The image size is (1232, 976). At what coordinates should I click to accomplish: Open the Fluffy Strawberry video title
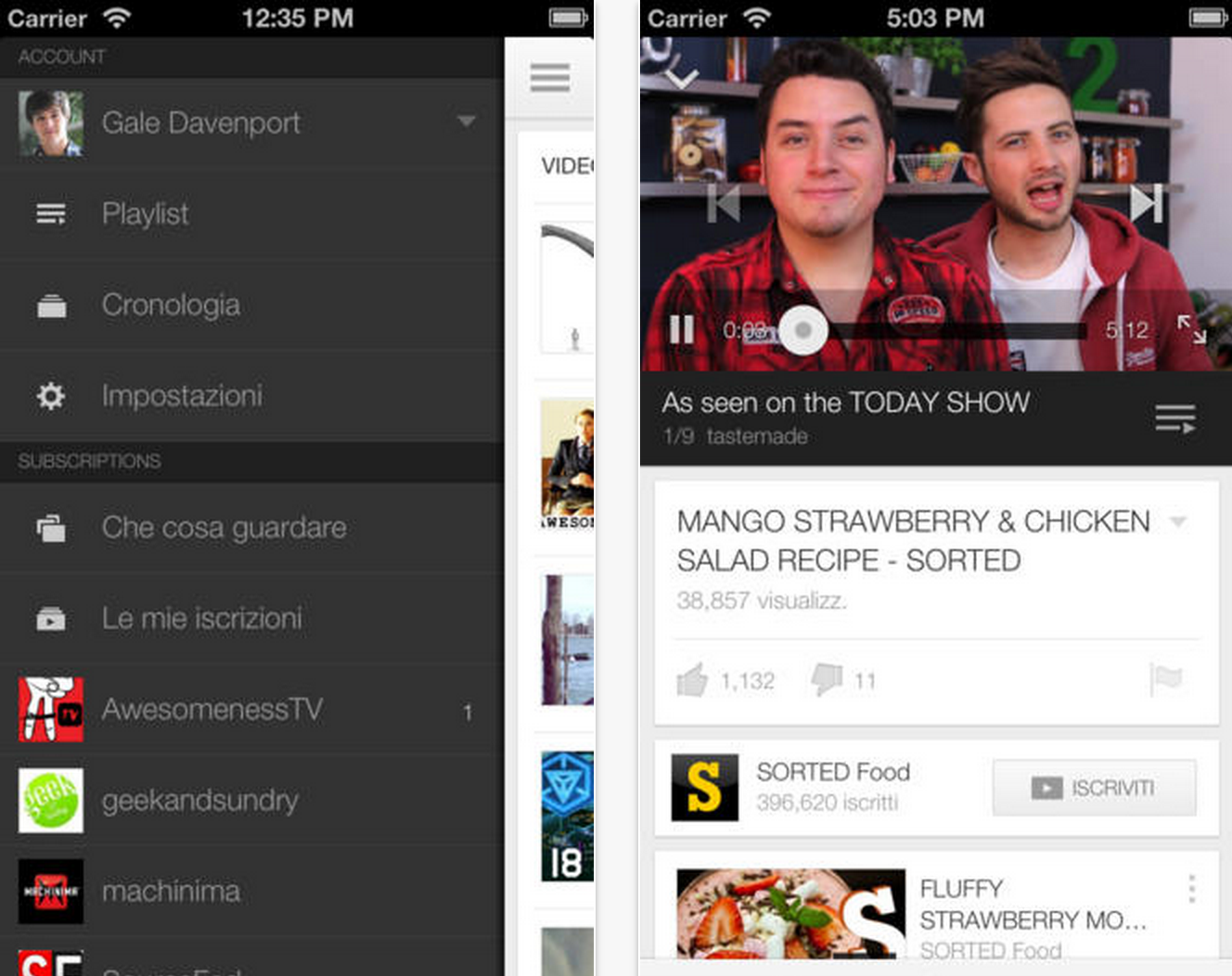[1033, 905]
